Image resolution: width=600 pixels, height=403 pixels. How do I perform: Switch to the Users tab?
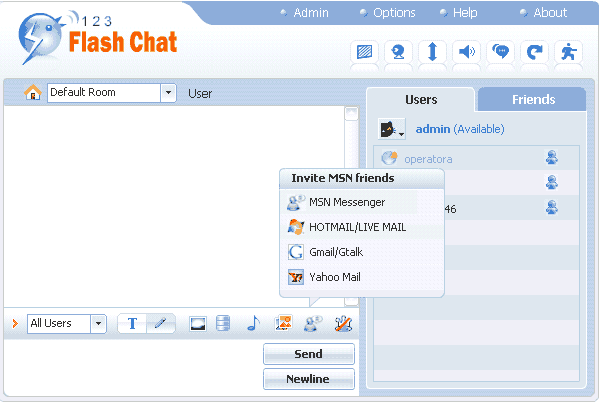pyautogui.click(x=421, y=100)
